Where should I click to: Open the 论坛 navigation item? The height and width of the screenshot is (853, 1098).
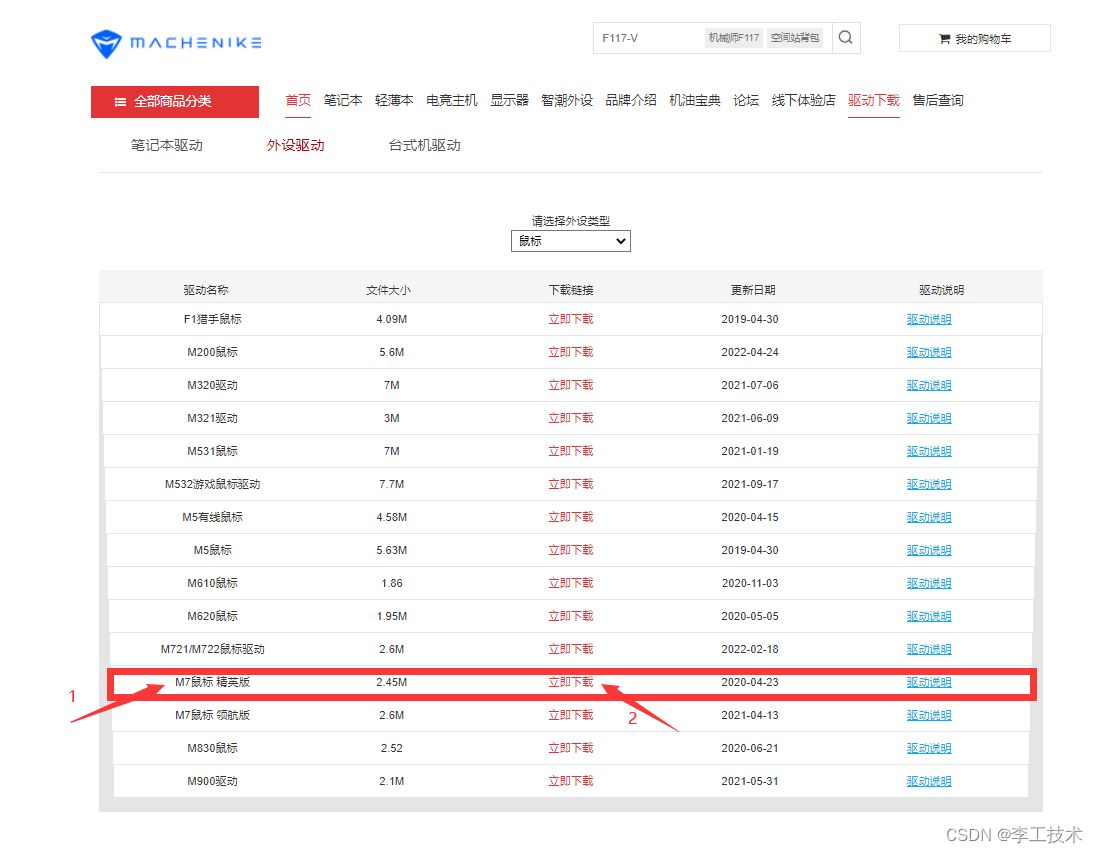pyautogui.click(x=746, y=100)
